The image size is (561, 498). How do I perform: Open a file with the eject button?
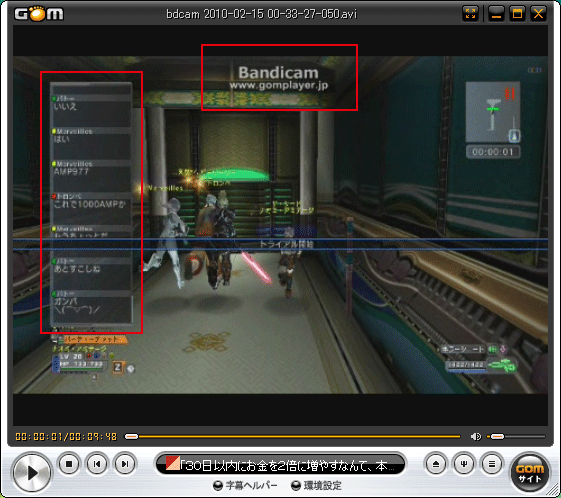[x=436, y=464]
